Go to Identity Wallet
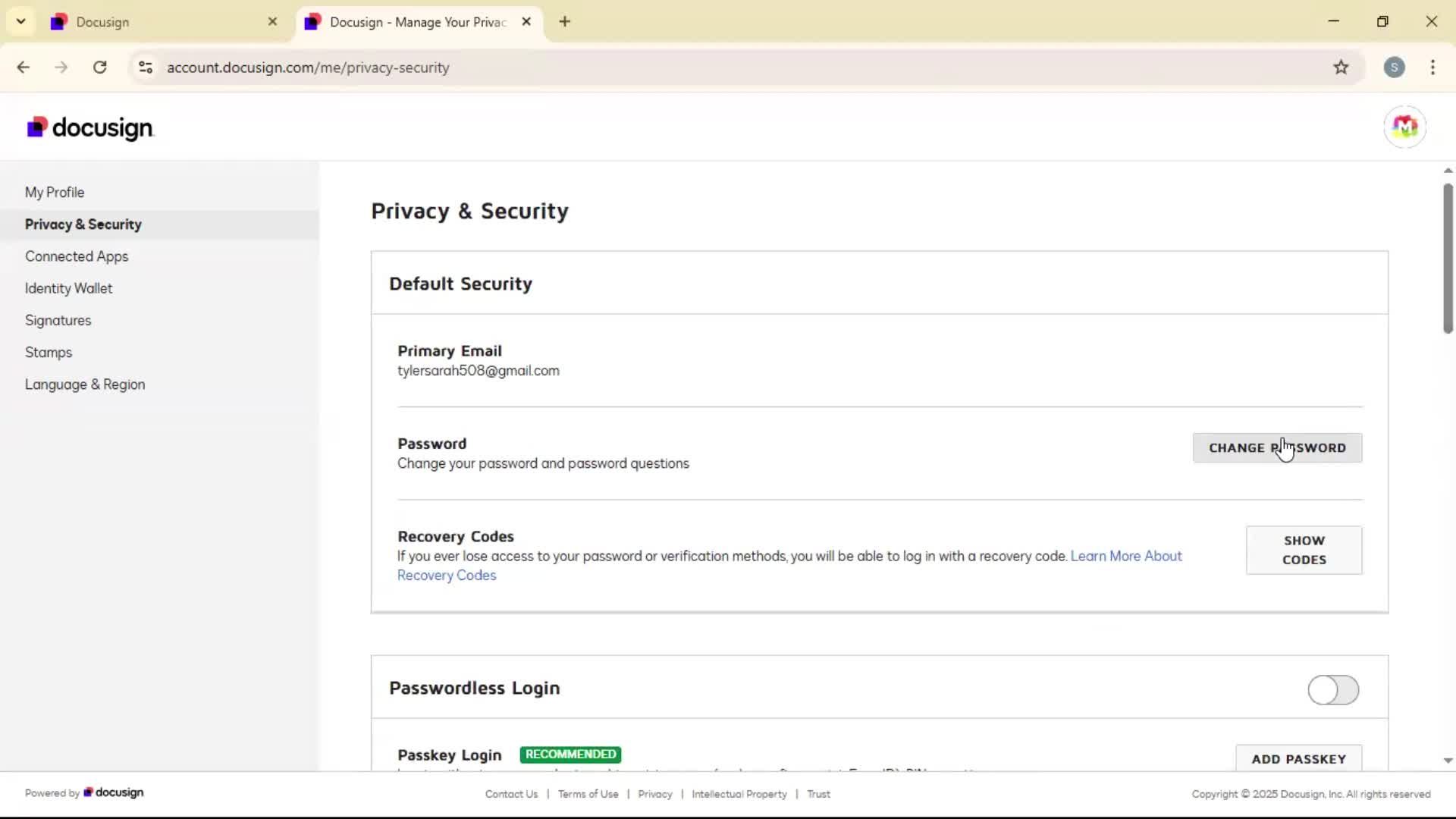The width and height of the screenshot is (1456, 819). pyautogui.click(x=68, y=288)
